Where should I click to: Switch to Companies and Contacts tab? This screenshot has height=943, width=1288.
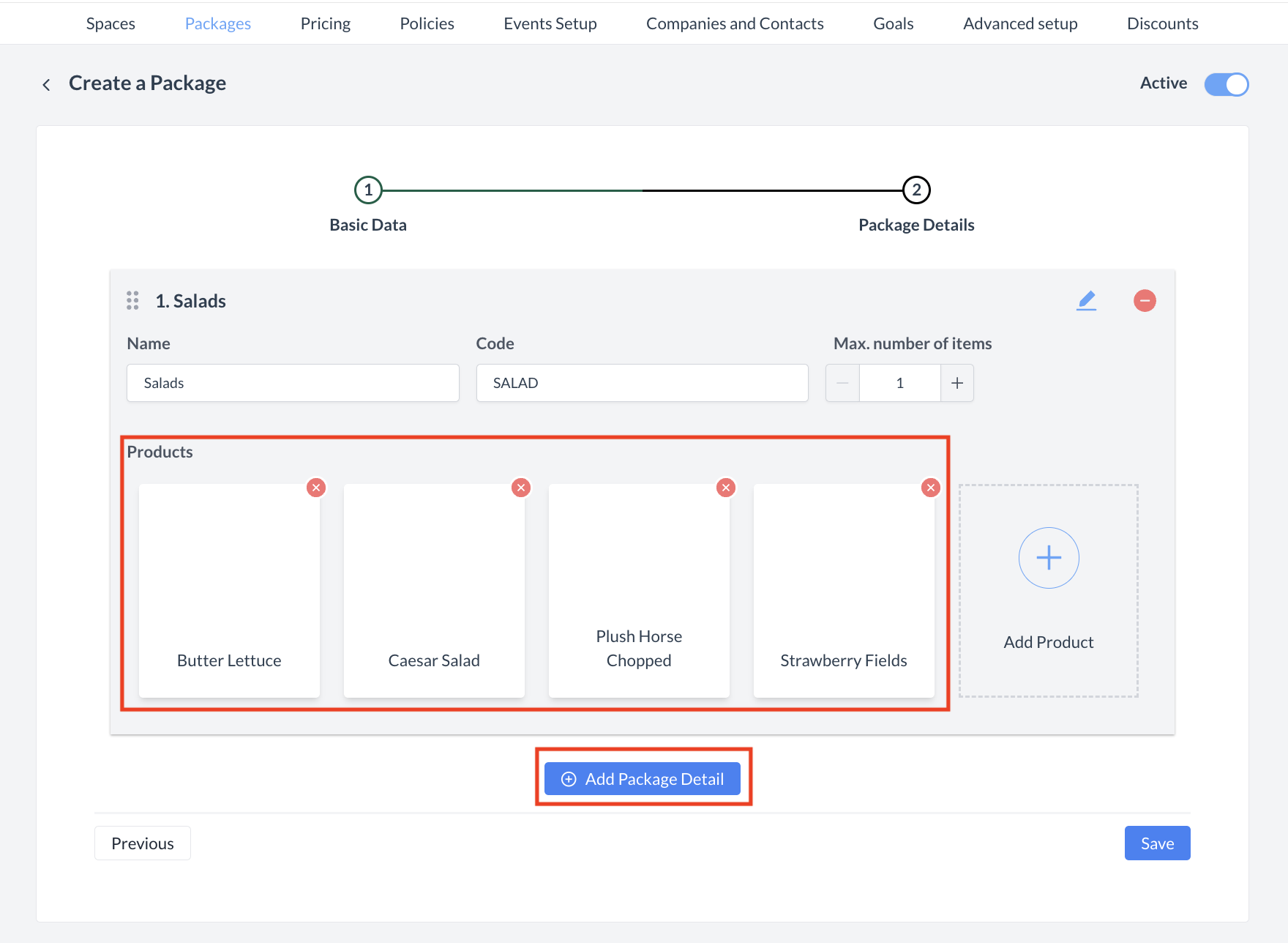point(735,23)
